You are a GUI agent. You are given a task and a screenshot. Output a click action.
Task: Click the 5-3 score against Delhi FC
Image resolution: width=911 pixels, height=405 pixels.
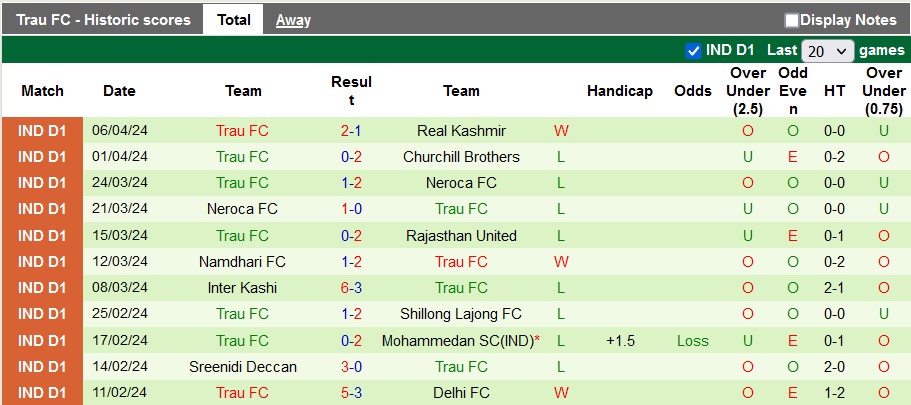point(351,393)
